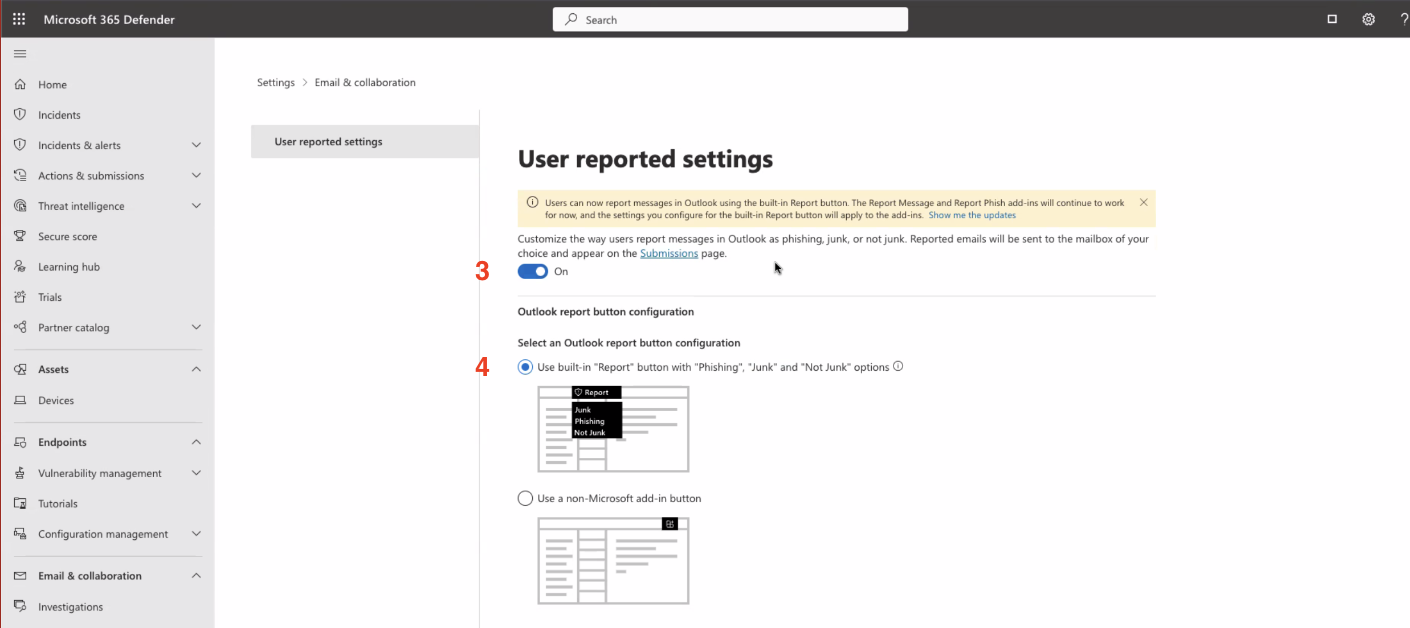Go to Tutorials in the sidebar
This screenshot has width=1410, height=628.
[x=58, y=503]
